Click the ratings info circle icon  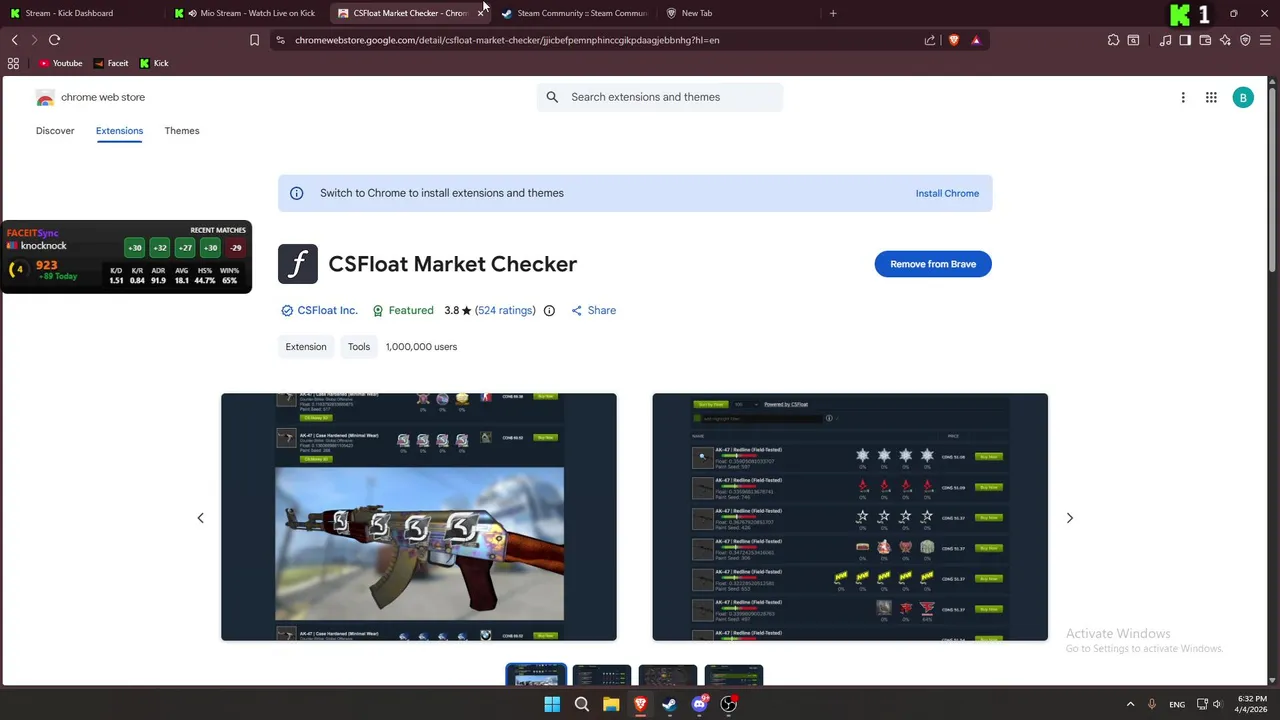[549, 310]
